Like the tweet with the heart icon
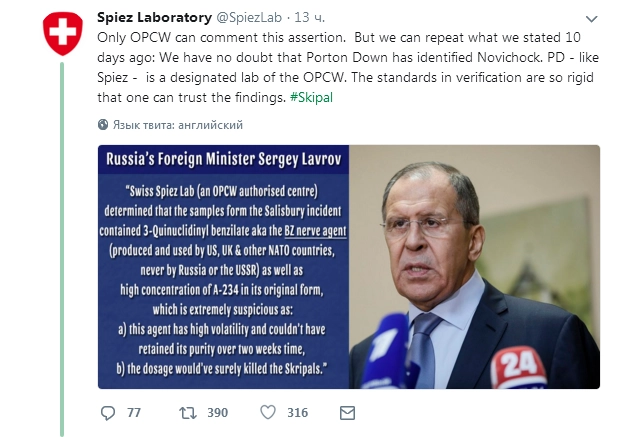Screen dimensions: 638x437 [x=267, y=412]
